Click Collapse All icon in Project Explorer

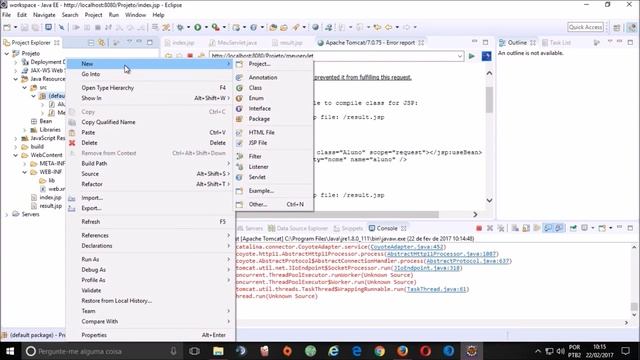91,42
